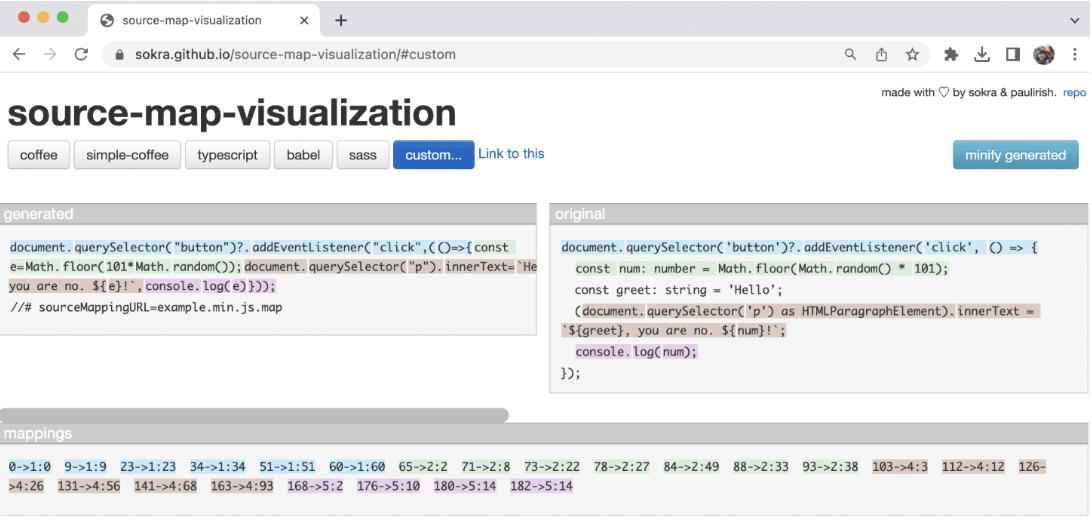Toggle the browser side panel icon
The width and height of the screenshot is (1092, 526).
tap(1013, 54)
